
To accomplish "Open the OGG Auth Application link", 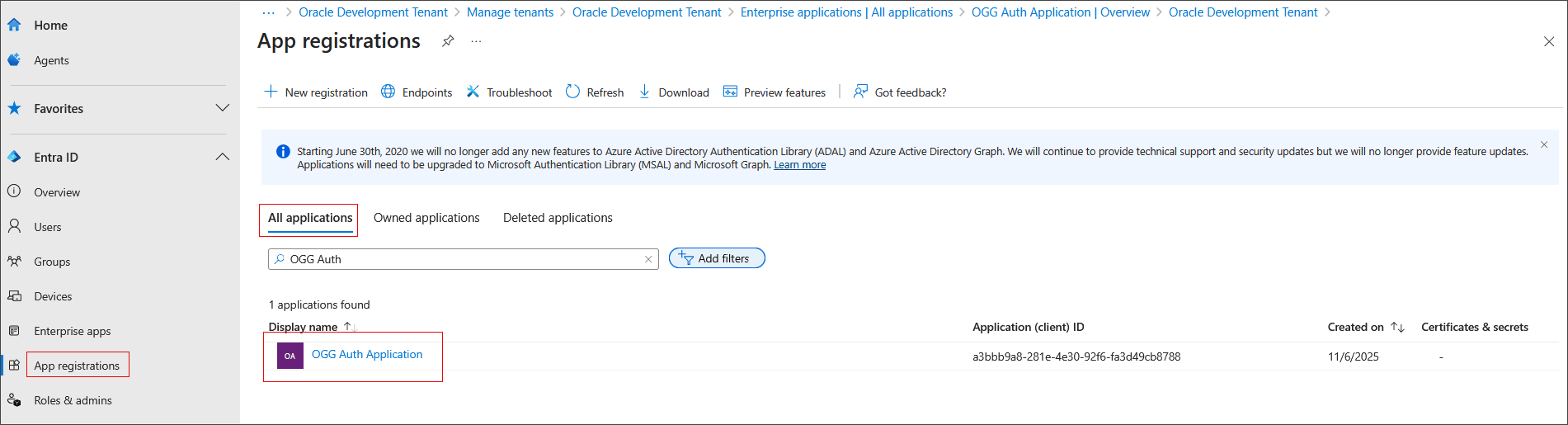I will 367,354.
